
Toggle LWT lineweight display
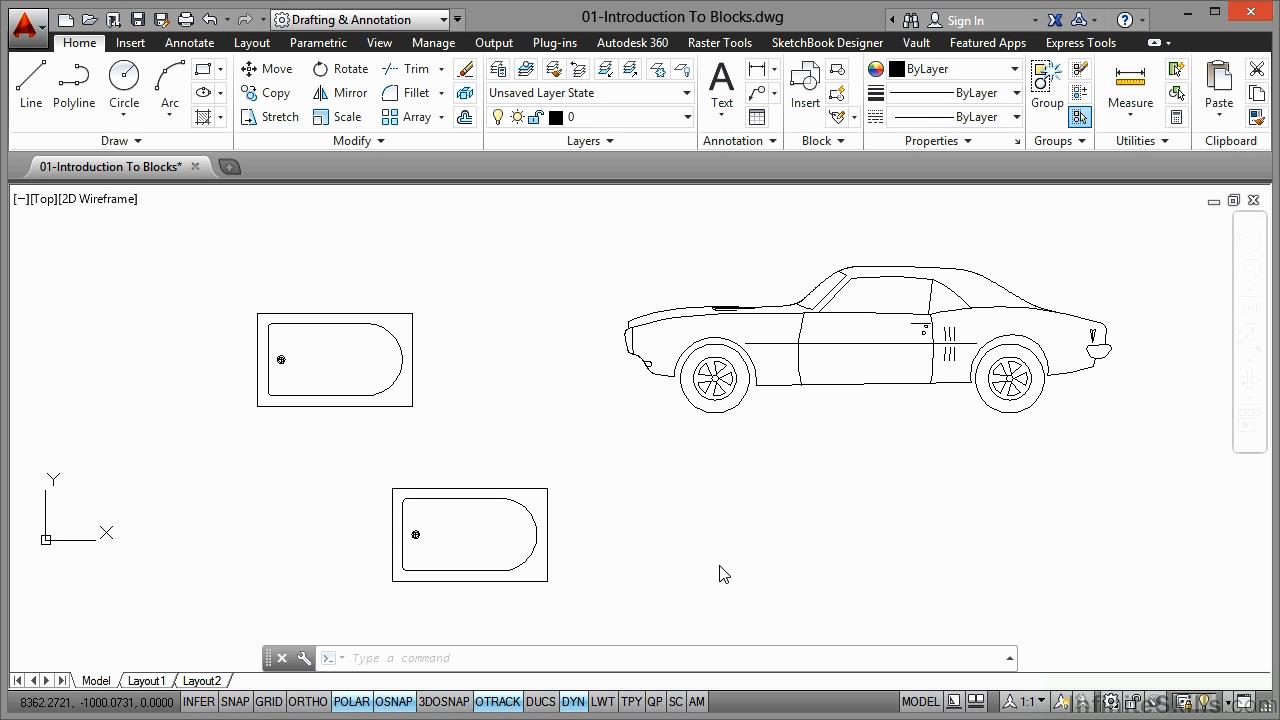[x=602, y=702]
